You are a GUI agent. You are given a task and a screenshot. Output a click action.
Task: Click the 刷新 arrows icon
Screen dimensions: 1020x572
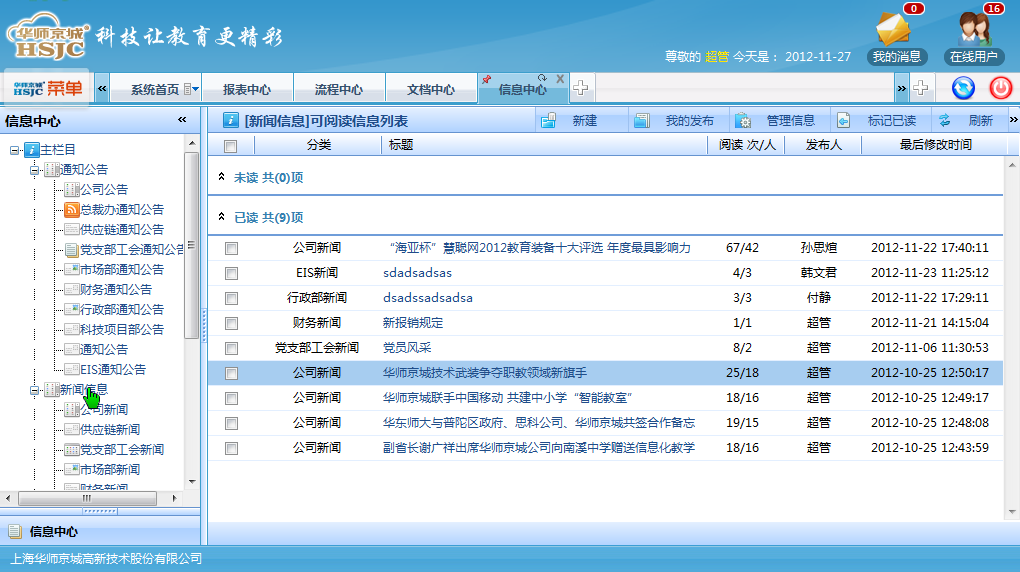point(945,120)
